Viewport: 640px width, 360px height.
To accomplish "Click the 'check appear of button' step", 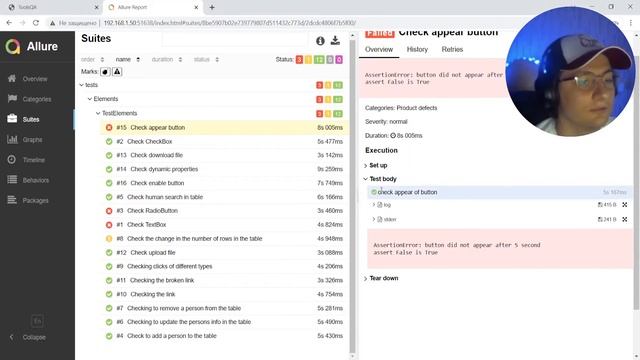I will (500, 192).
